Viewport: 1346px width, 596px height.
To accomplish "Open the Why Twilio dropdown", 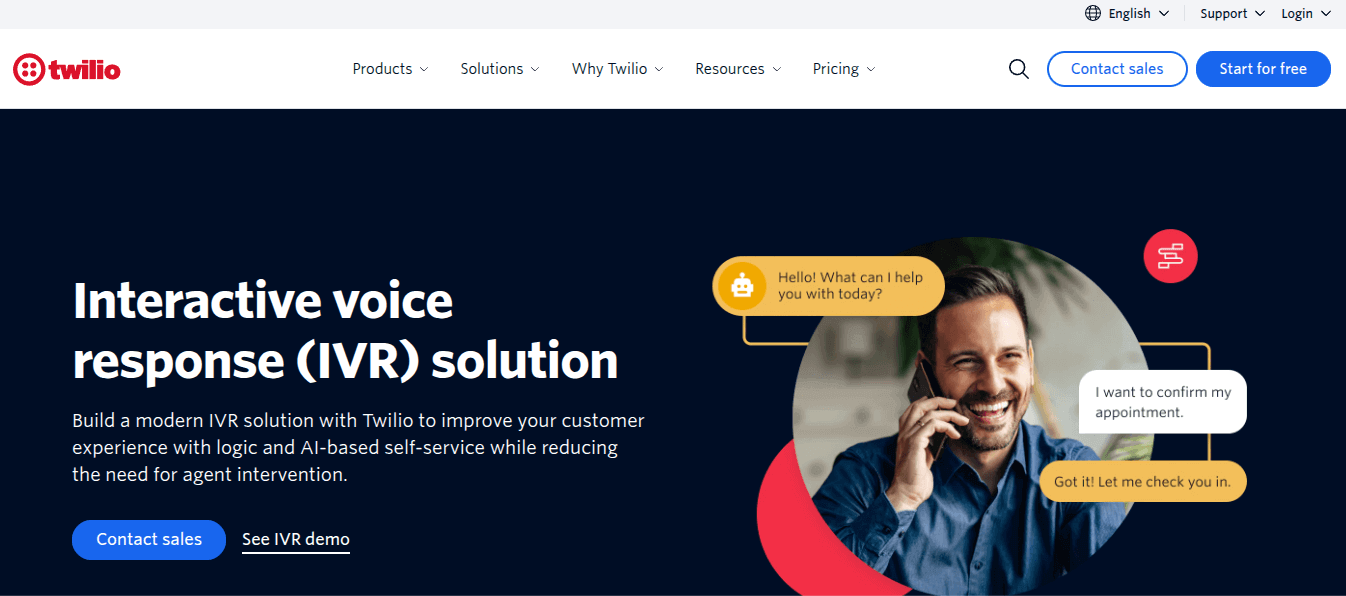I will [x=617, y=69].
